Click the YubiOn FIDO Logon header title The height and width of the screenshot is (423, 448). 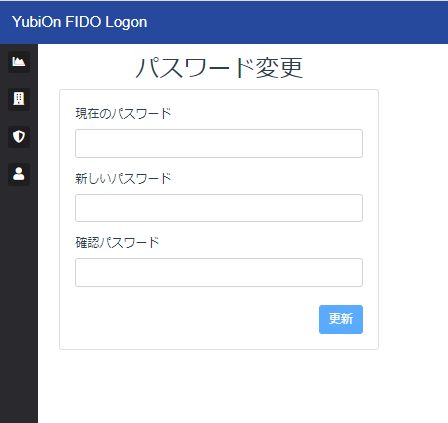click(79, 22)
